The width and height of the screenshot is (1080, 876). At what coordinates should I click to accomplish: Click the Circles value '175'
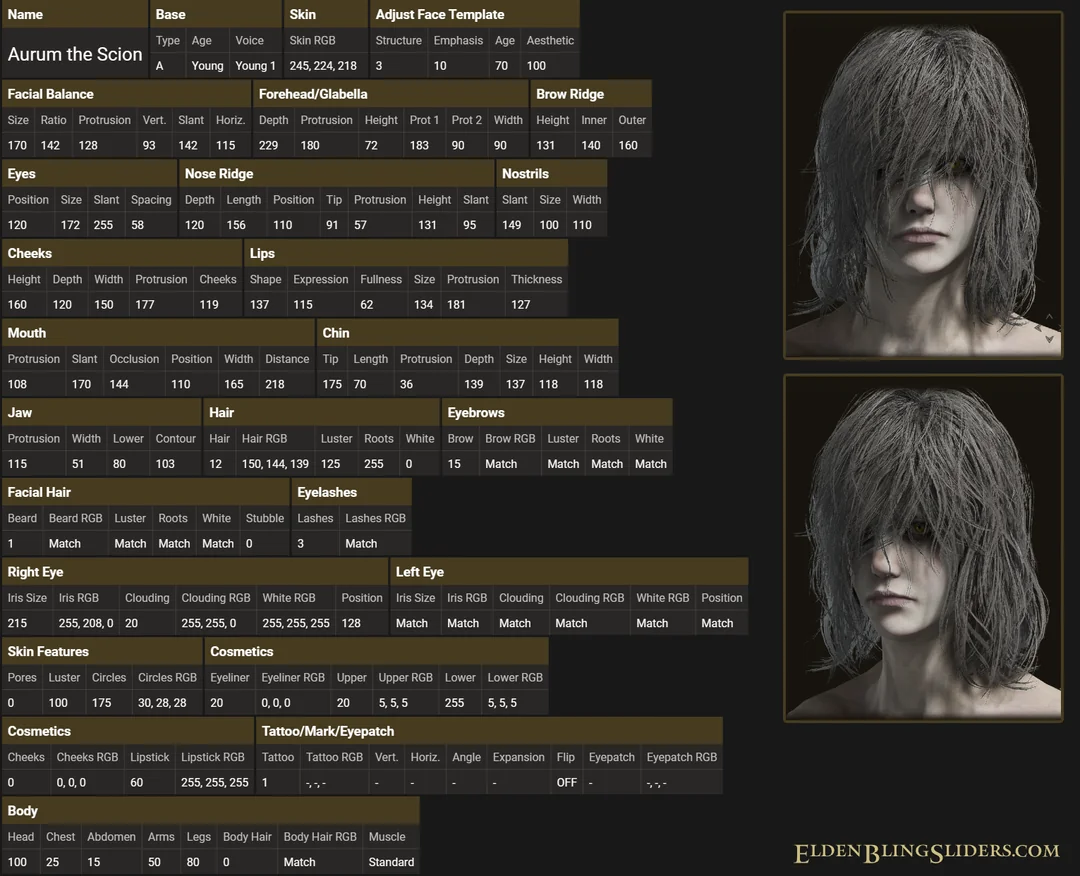click(x=101, y=702)
